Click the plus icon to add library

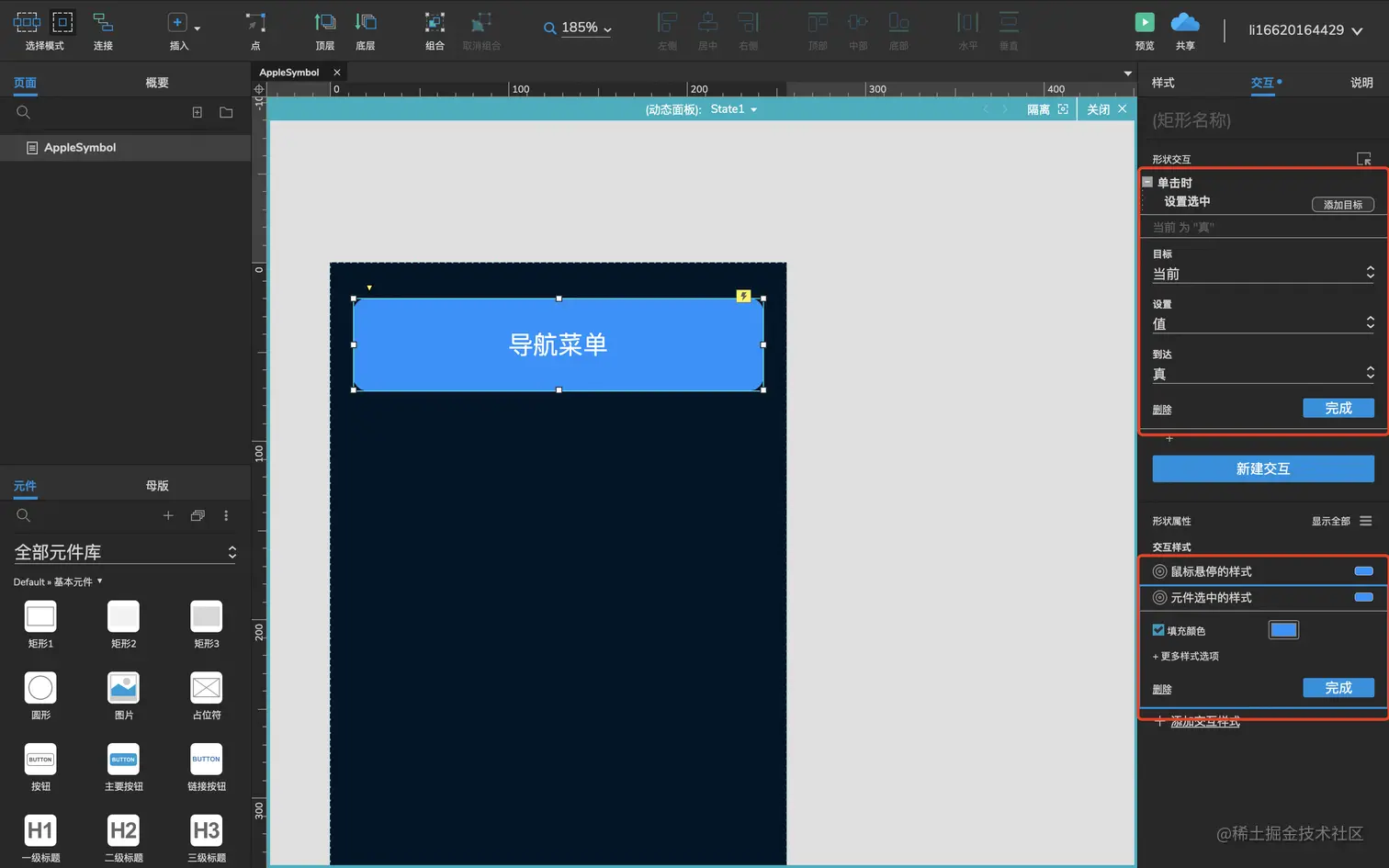tap(168, 515)
